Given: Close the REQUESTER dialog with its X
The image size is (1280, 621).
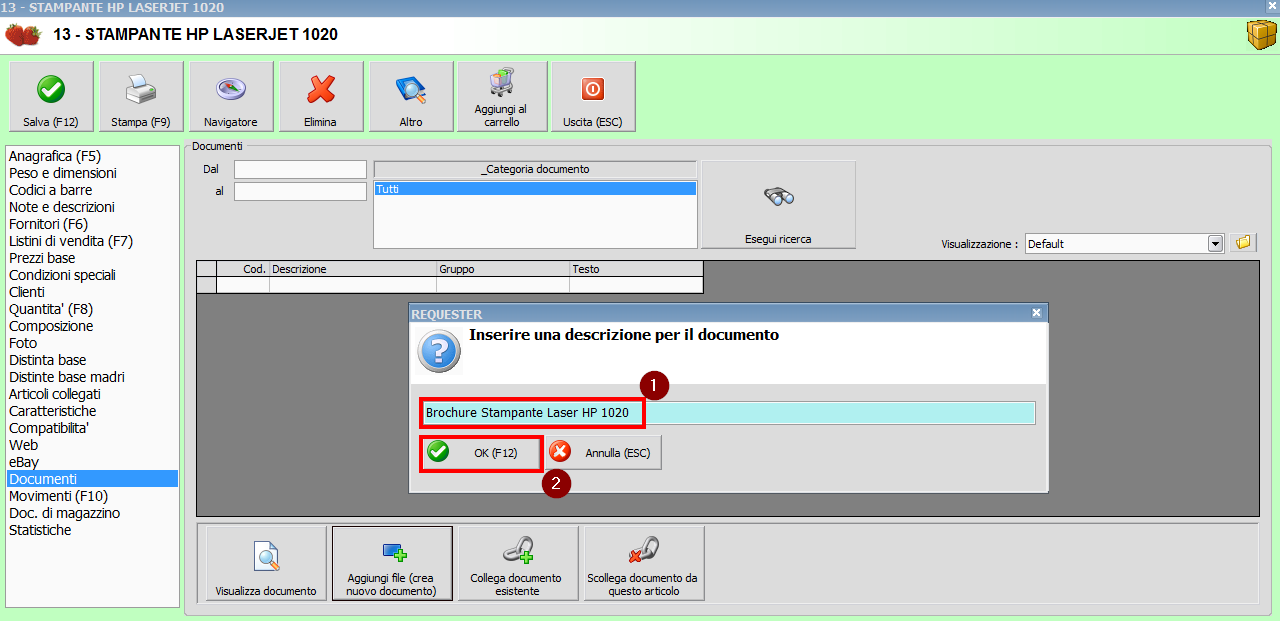Looking at the screenshot, I should 1036,313.
